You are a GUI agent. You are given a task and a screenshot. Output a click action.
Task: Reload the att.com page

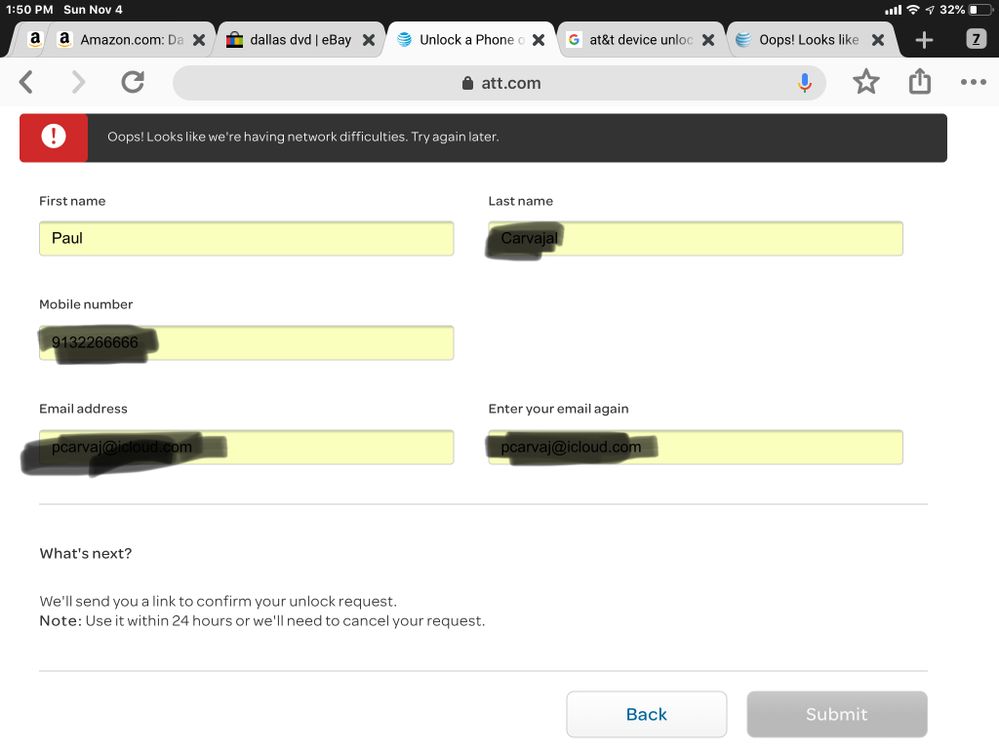pyautogui.click(x=132, y=83)
